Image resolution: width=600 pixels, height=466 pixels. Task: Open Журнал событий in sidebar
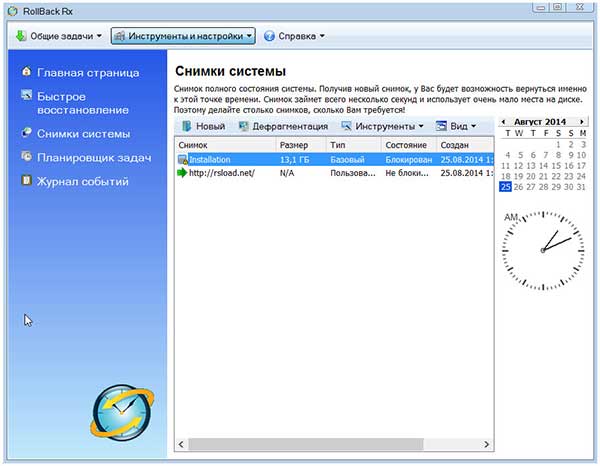coord(83,181)
